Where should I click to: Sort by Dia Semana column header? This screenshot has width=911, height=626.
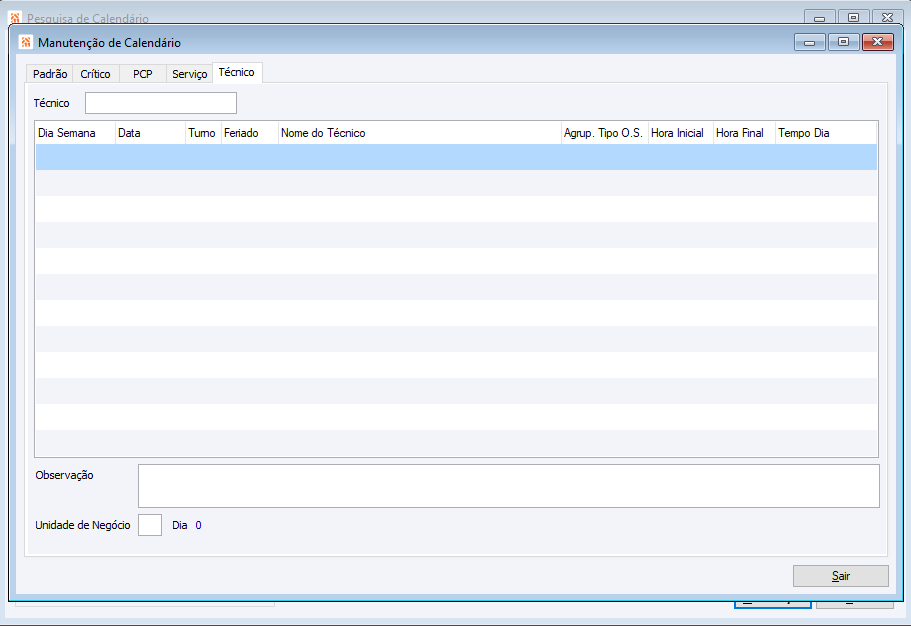76,133
